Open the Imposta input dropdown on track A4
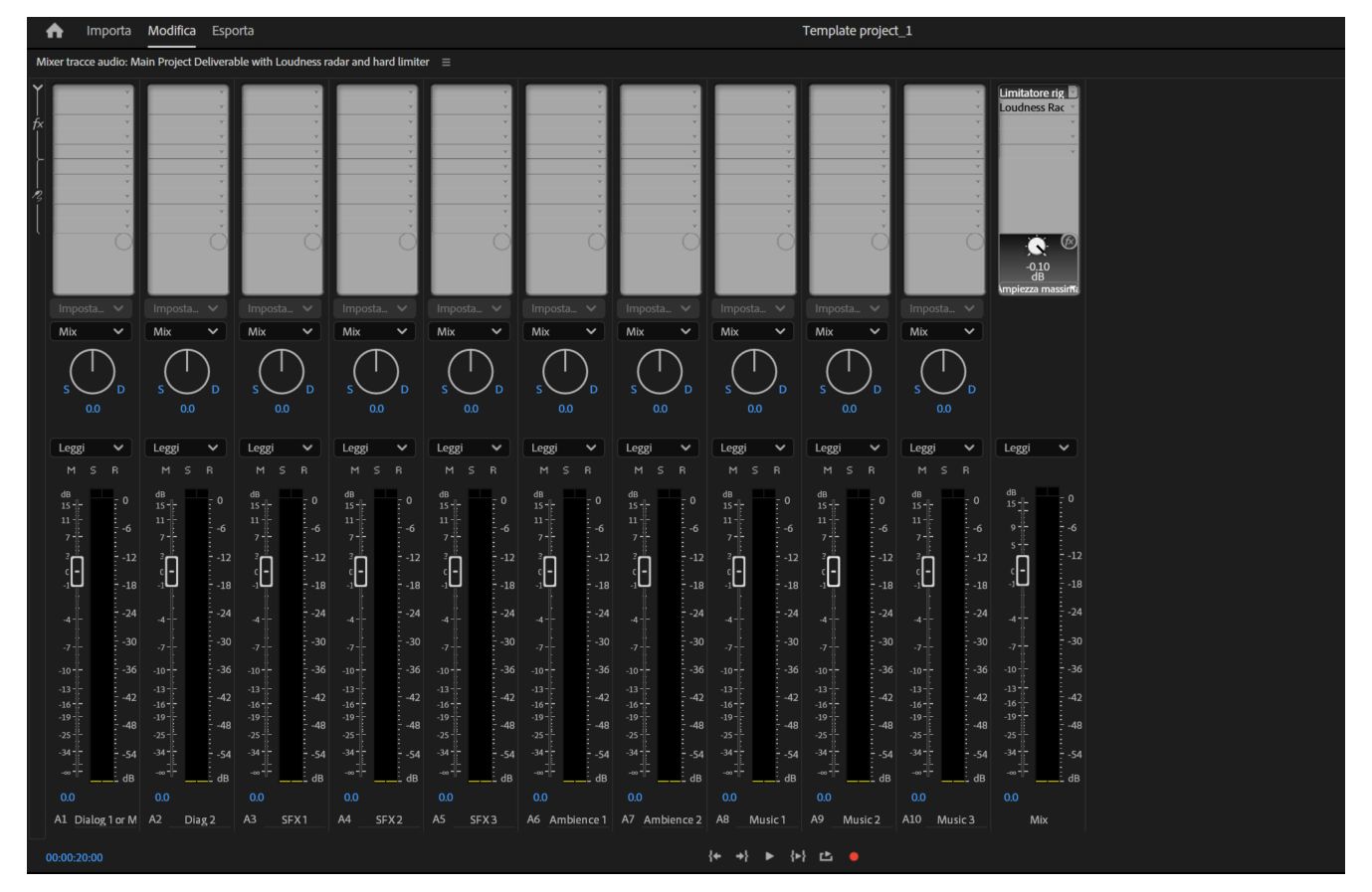 click(374, 308)
